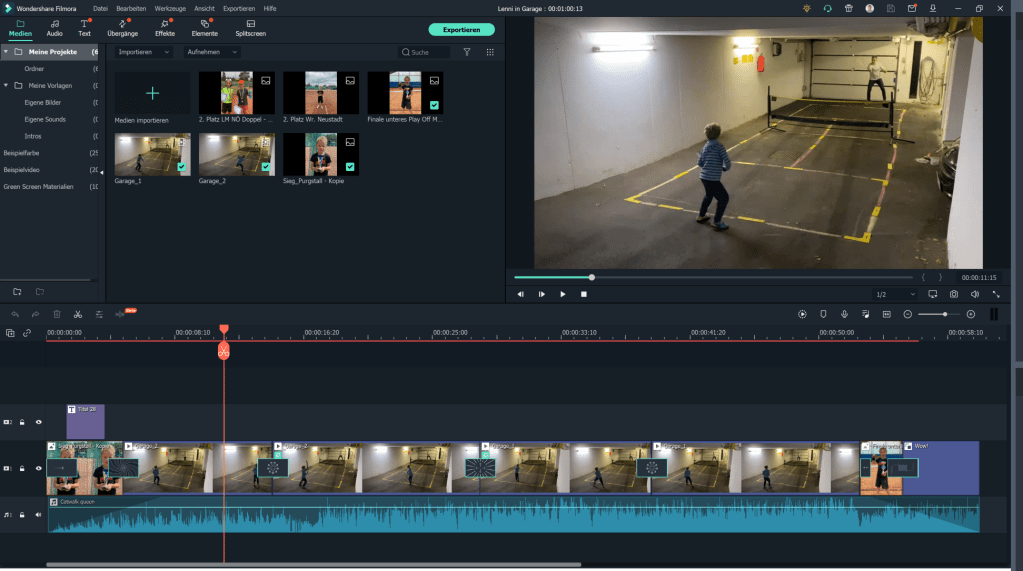Open the 1/2 preview quality dropdown
Image resolution: width=1023 pixels, height=571 pixels.
tap(894, 294)
